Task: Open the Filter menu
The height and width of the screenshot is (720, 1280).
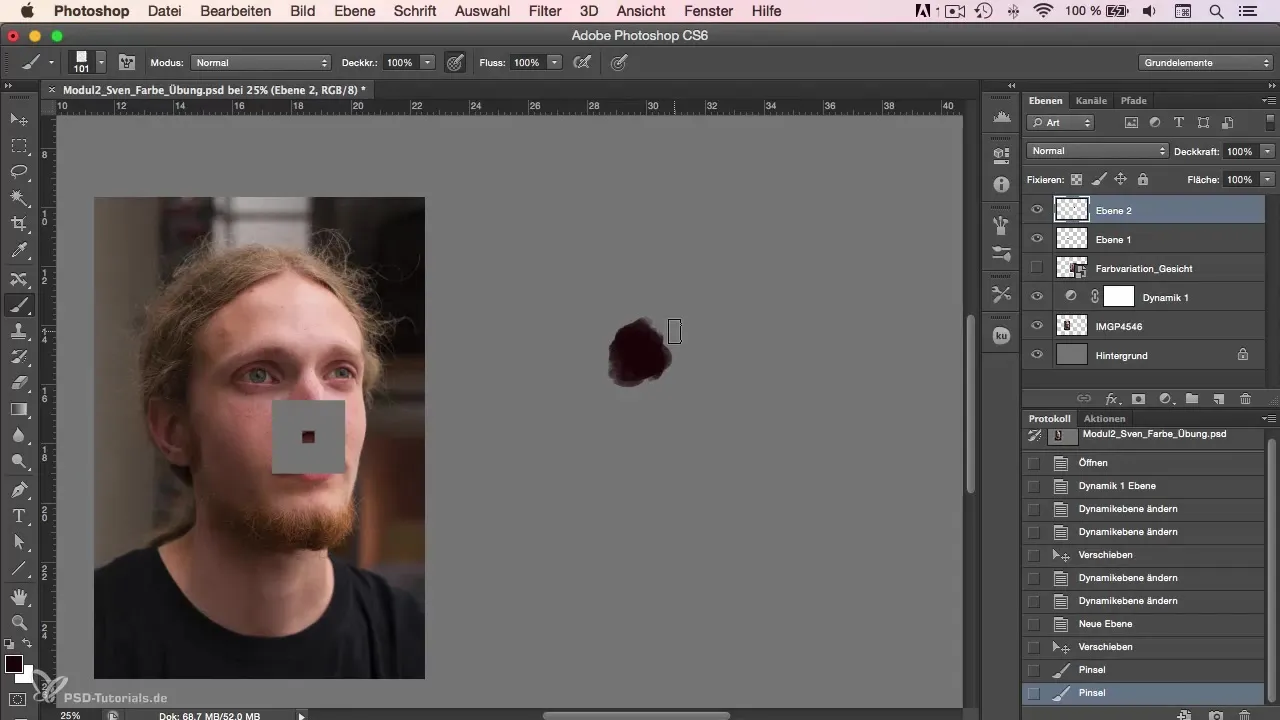Action: (x=545, y=11)
